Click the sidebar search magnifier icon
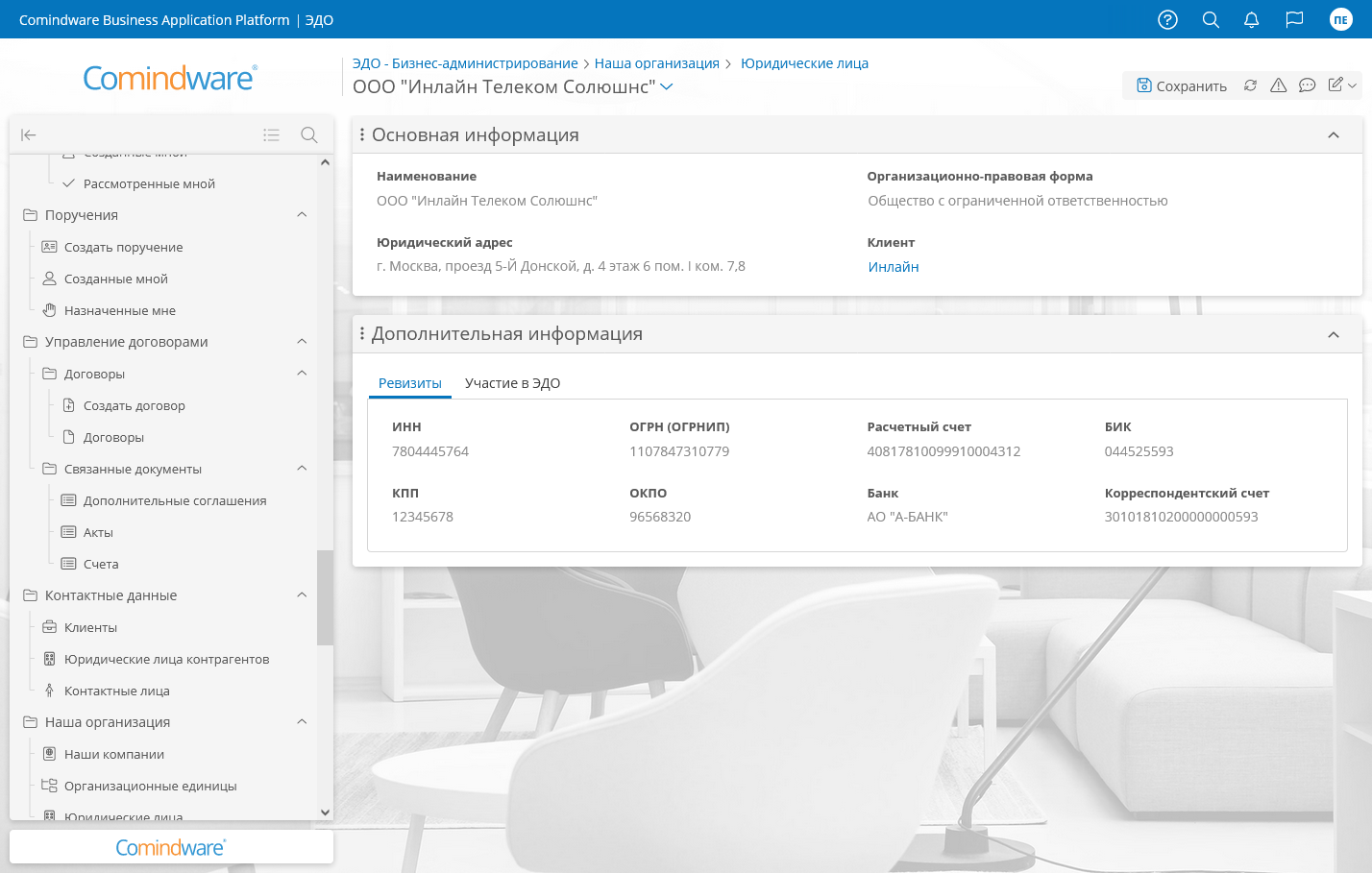This screenshot has height=873, width=1372. coord(309,135)
